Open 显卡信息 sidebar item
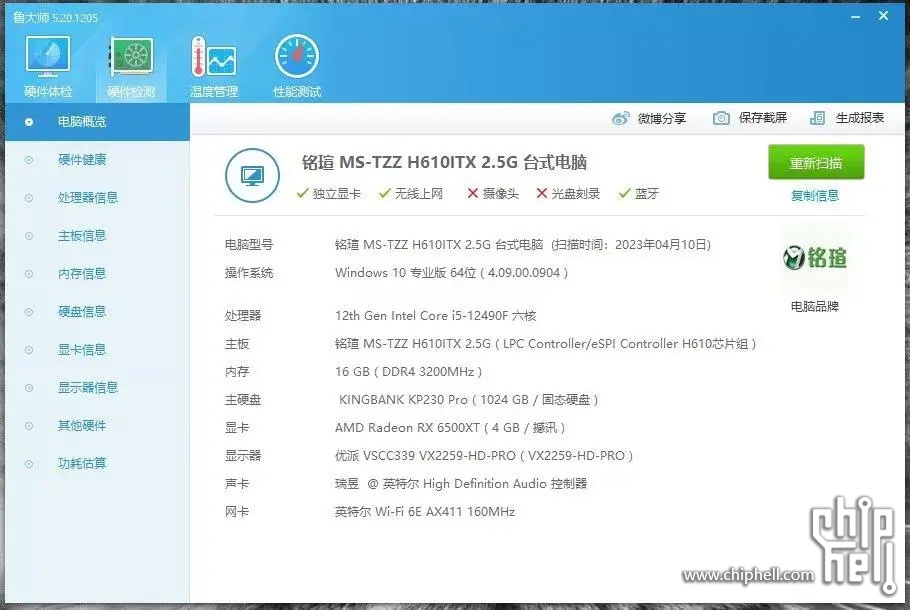This screenshot has height=610, width=910. point(82,349)
